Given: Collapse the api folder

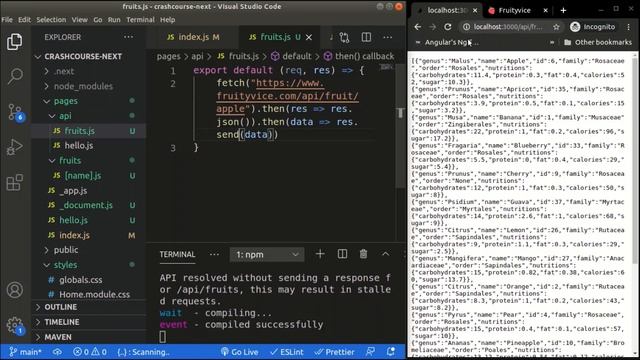Looking at the screenshot, I should 89,116.
